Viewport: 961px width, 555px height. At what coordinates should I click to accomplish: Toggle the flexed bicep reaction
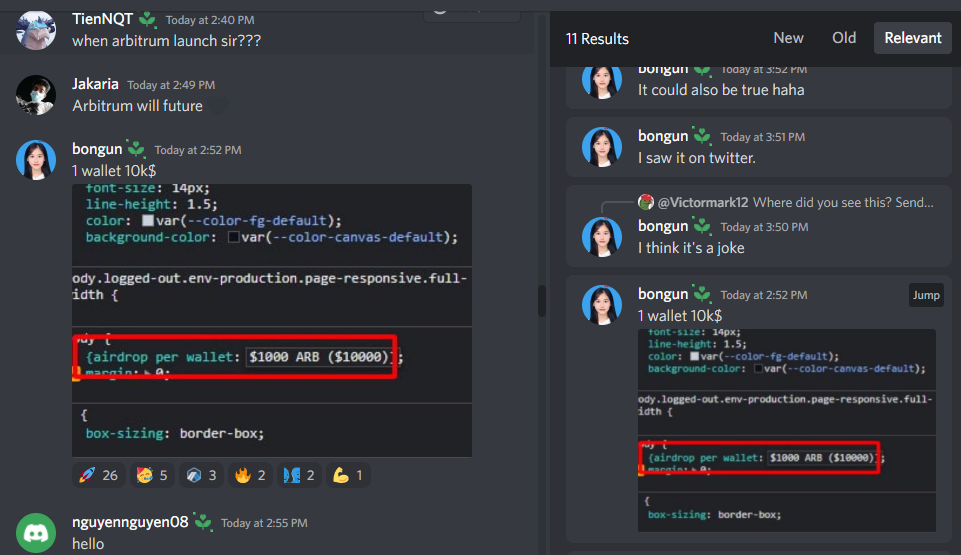click(x=348, y=475)
